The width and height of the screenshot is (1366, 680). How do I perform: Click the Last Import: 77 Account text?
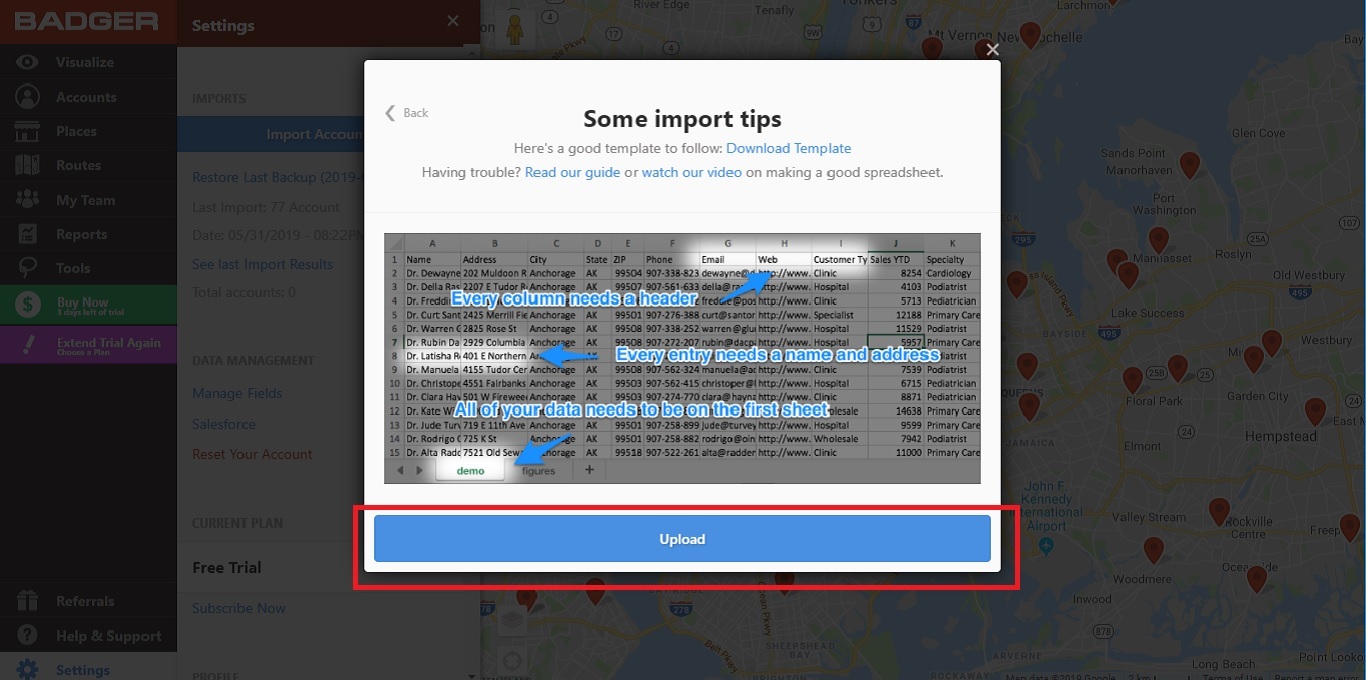[x=266, y=207]
